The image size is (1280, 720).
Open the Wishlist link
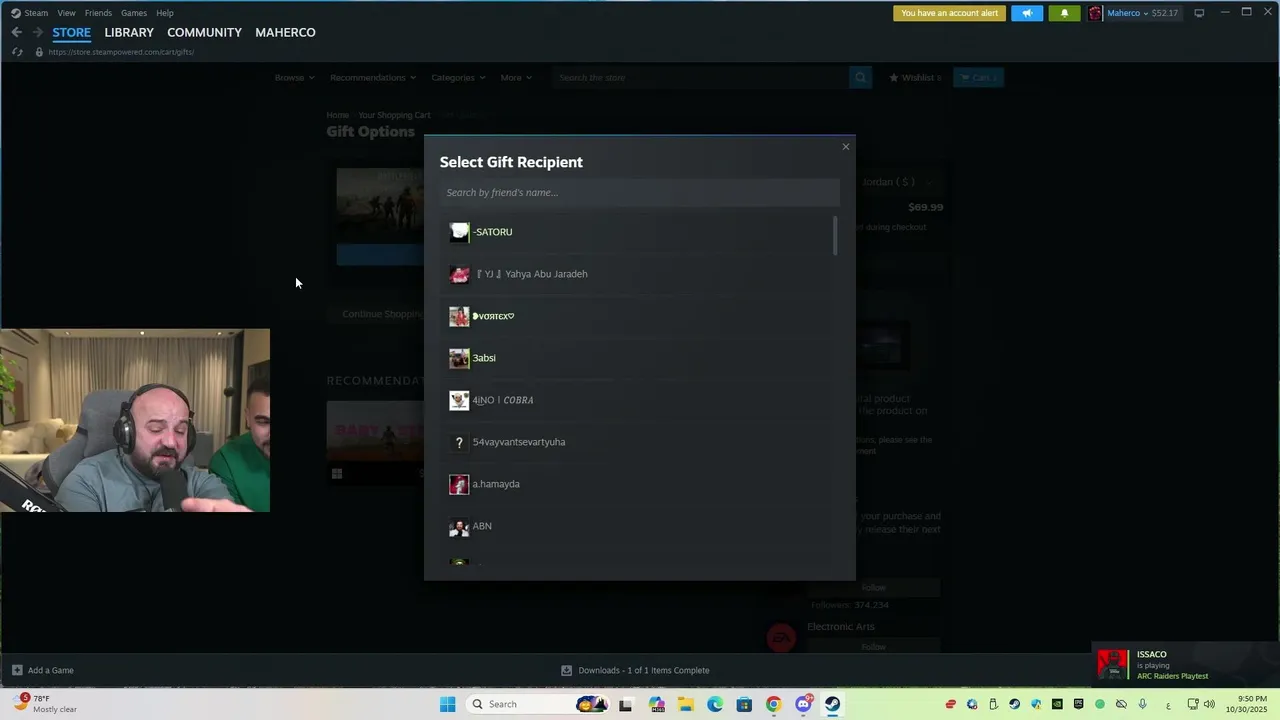coord(915,77)
